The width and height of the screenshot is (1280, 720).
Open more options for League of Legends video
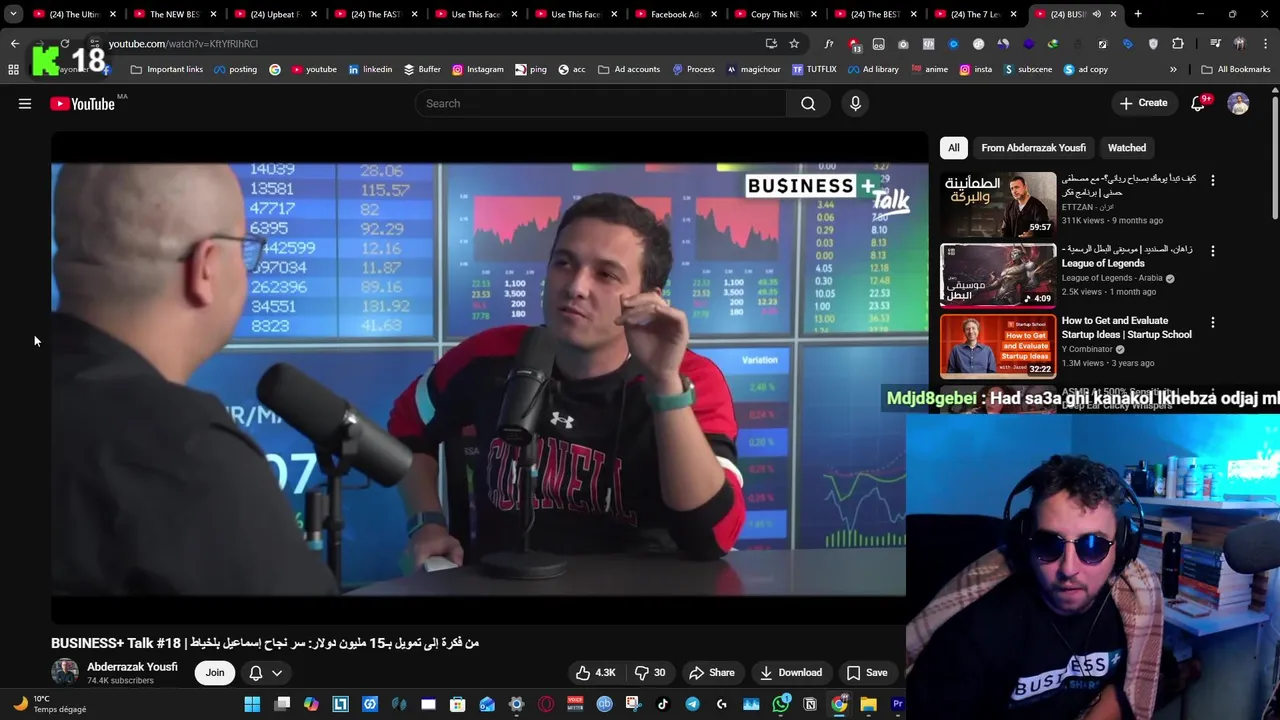[x=1213, y=252]
